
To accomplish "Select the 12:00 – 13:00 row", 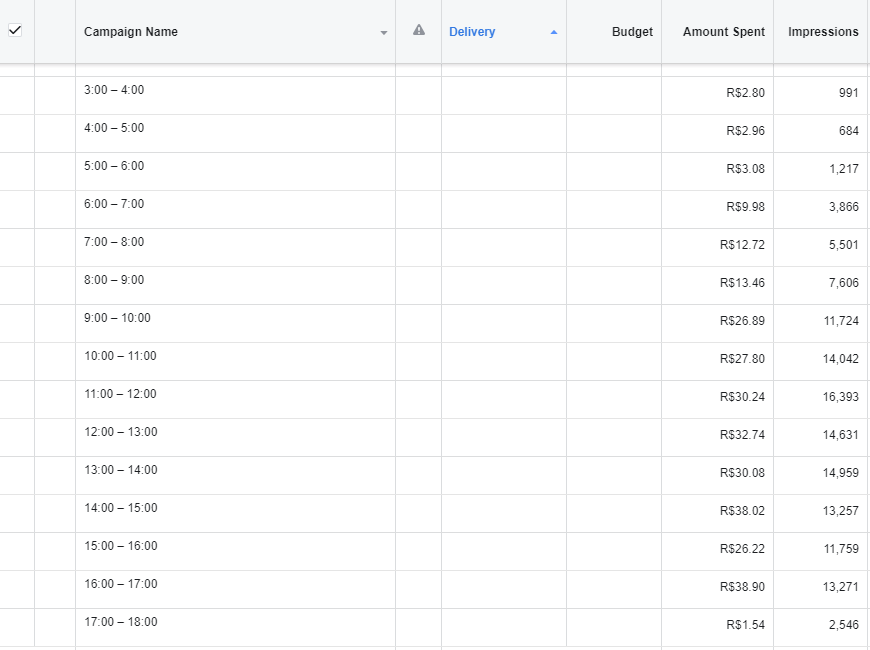I will point(120,432).
